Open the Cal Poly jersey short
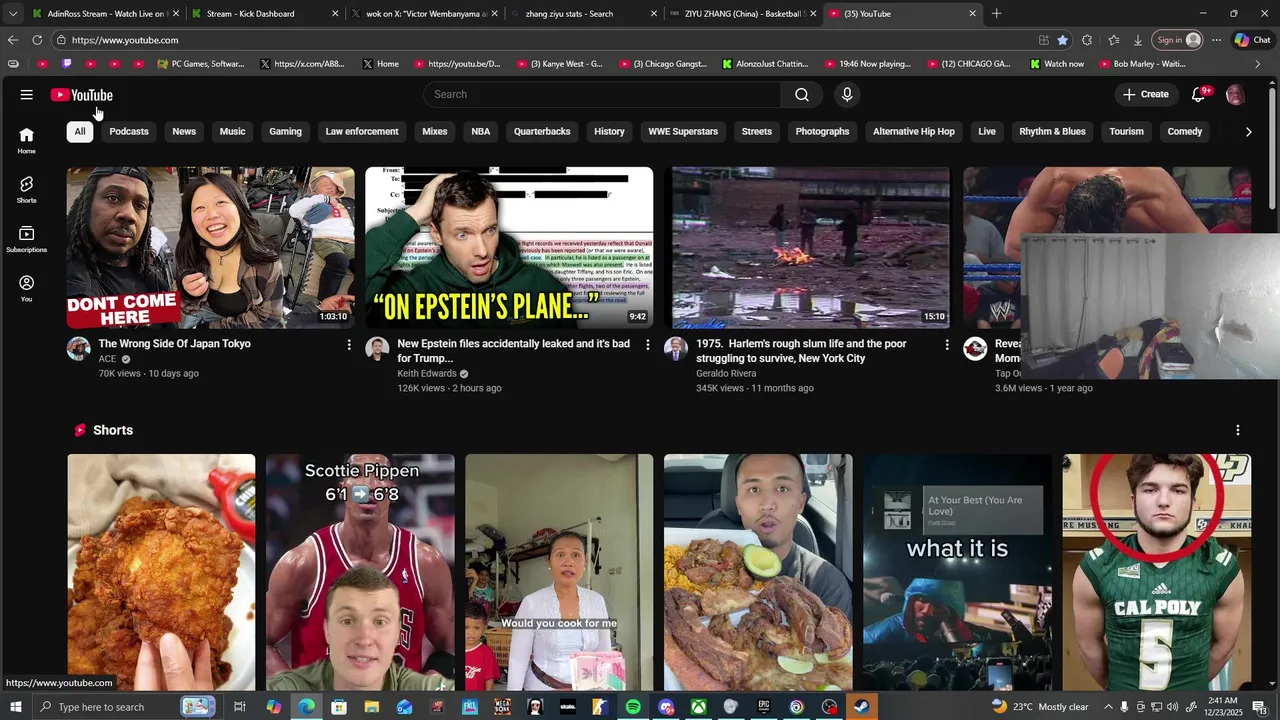 1157,572
